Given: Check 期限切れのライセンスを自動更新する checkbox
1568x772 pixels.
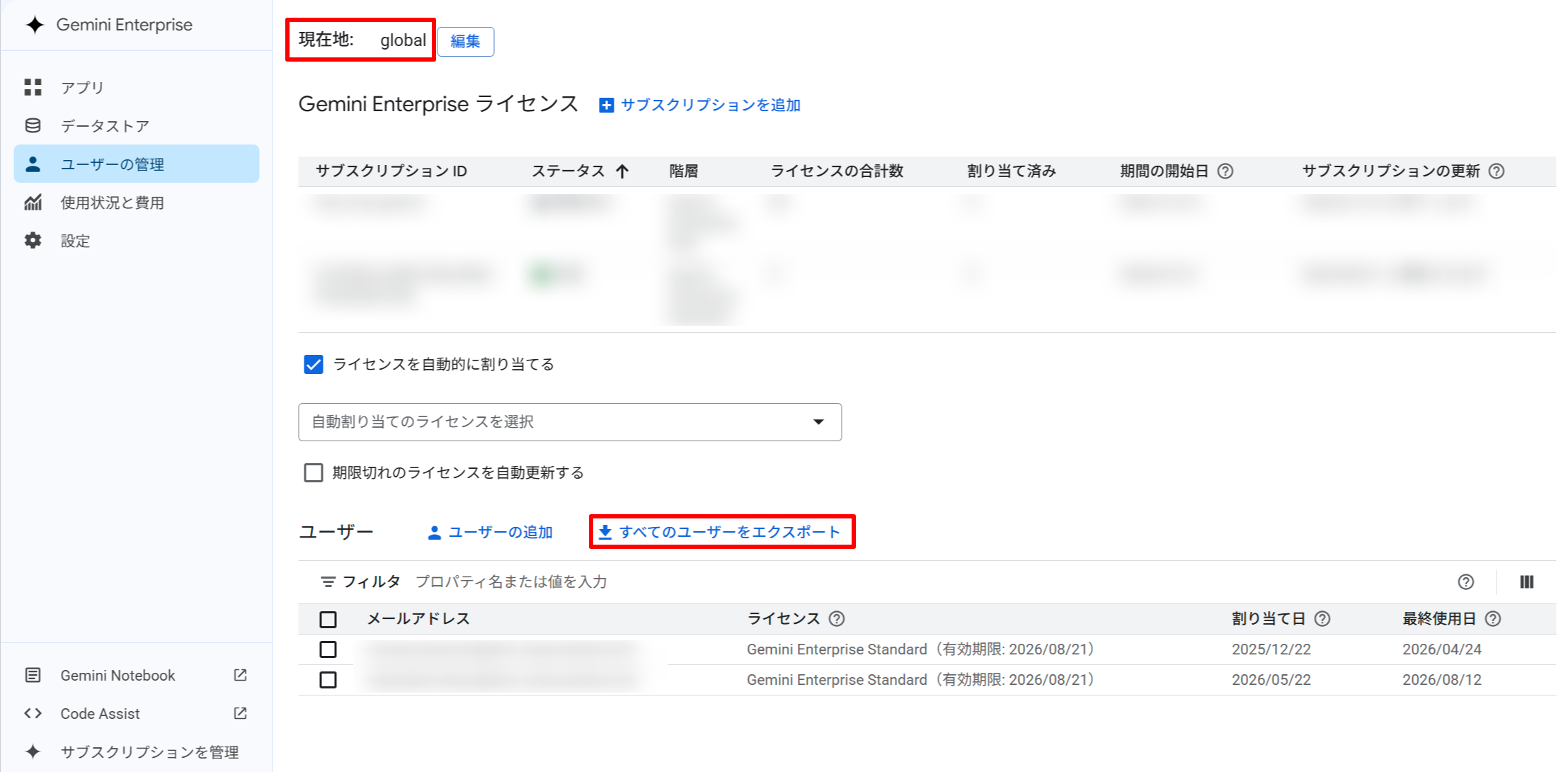Looking at the screenshot, I should (x=314, y=472).
